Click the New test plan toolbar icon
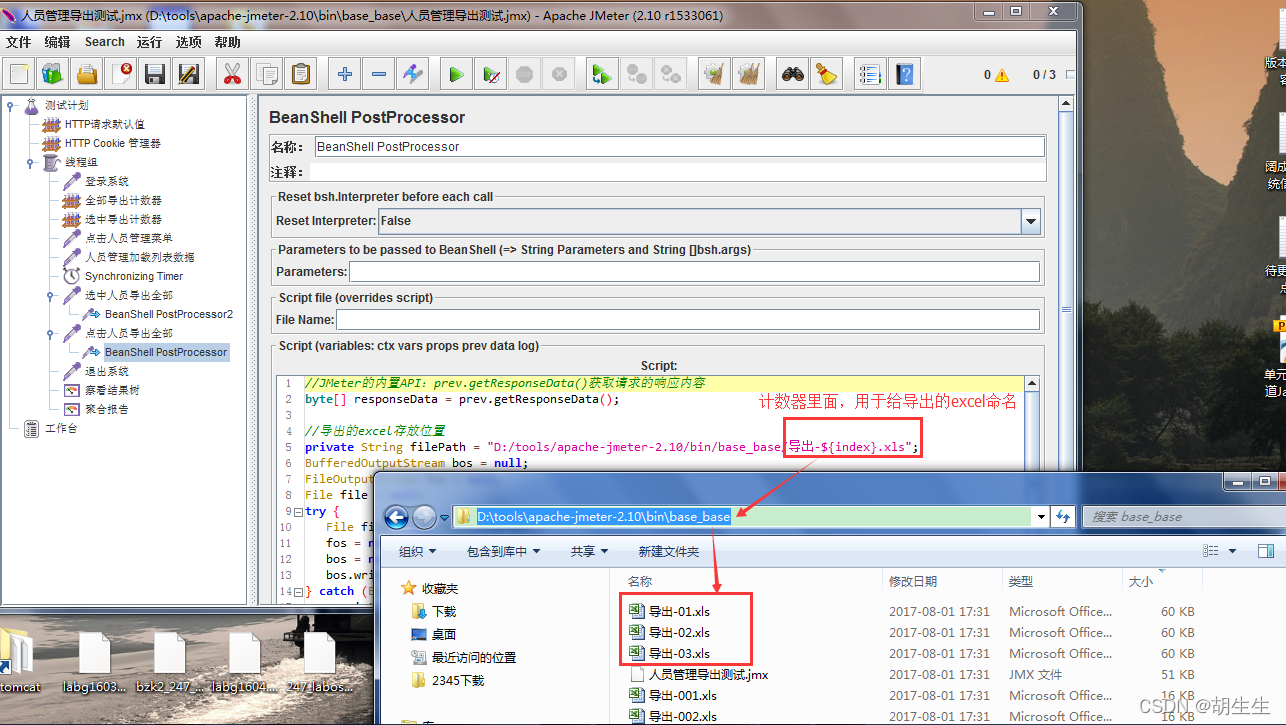Screen dimensions: 1286x725 20,74
